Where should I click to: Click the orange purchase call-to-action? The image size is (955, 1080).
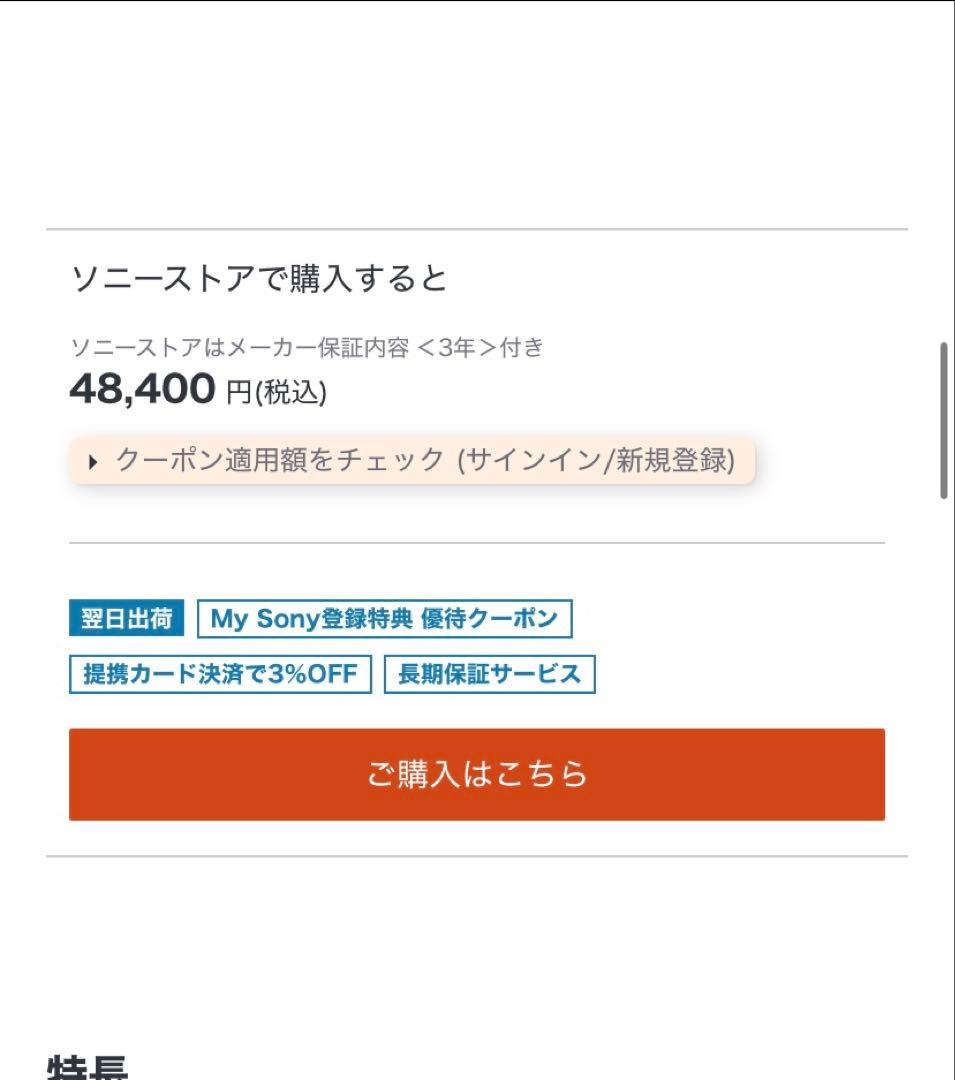[x=477, y=774]
